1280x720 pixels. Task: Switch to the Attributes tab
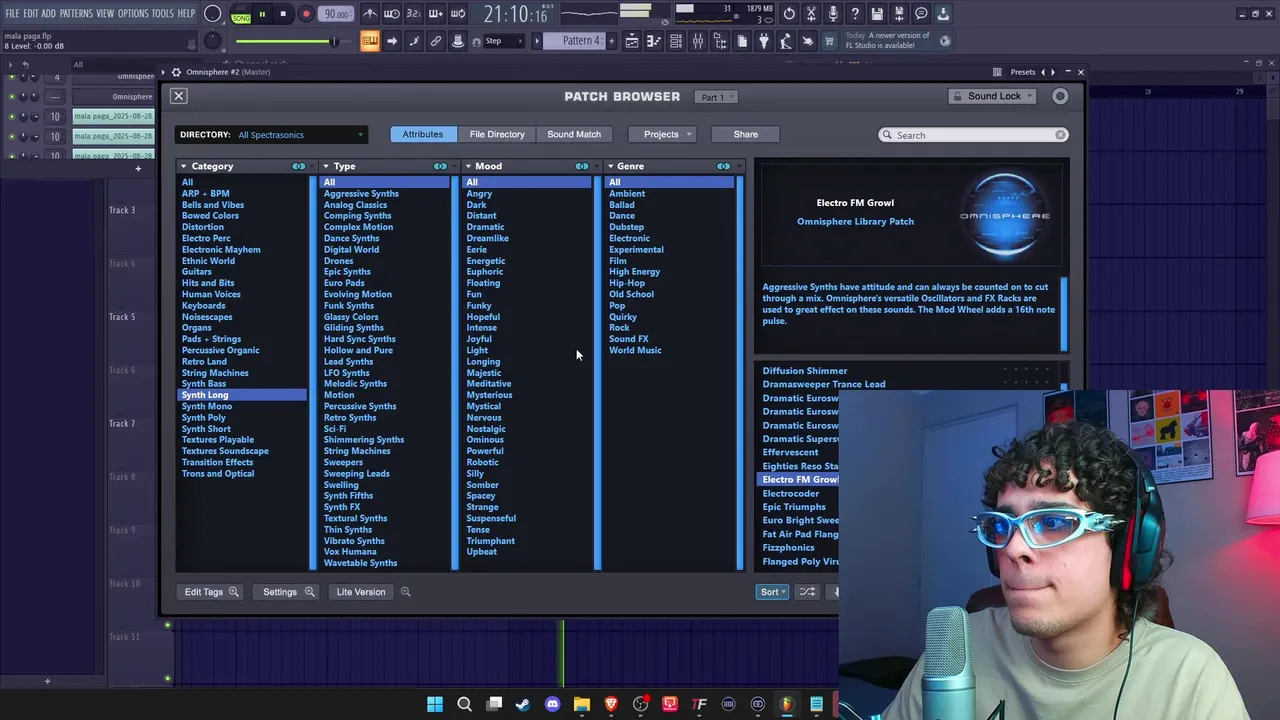point(422,134)
